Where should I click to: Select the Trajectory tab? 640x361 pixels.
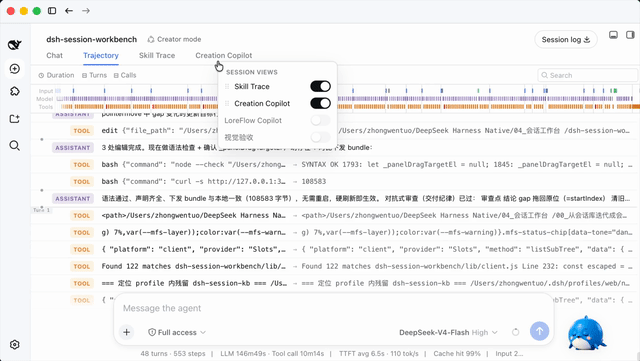click(101, 56)
